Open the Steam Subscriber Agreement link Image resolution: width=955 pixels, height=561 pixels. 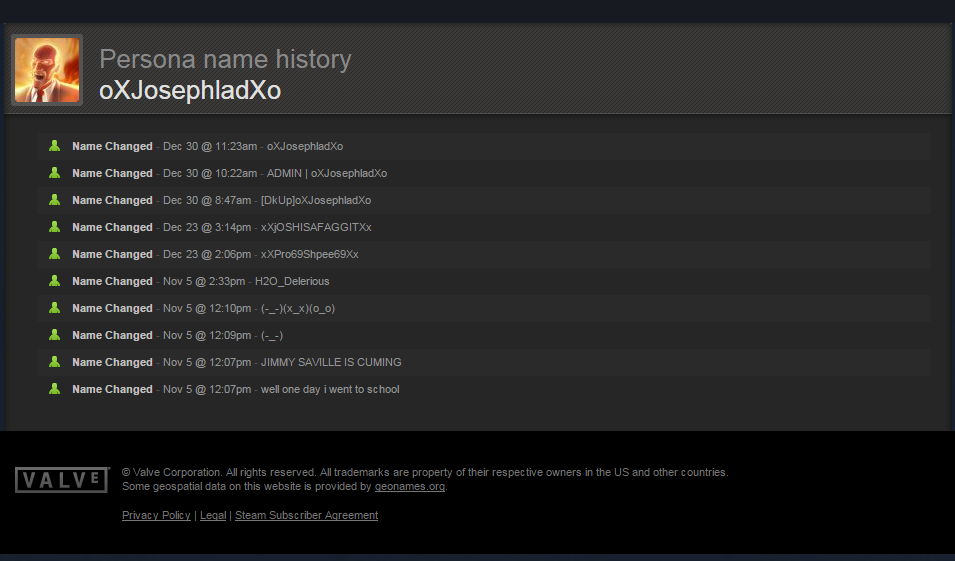(306, 515)
